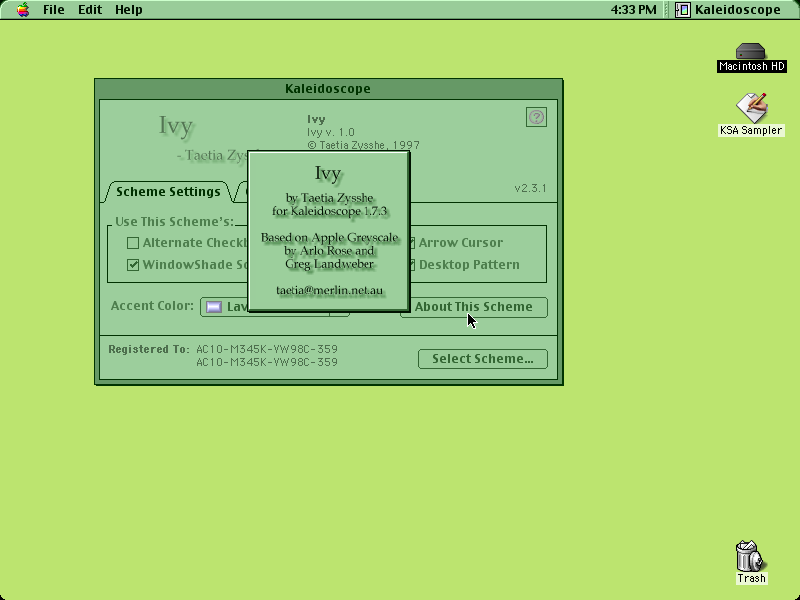800x600 pixels.
Task: Click the 'Use This Scheme's:' group label
Action: tap(174, 222)
